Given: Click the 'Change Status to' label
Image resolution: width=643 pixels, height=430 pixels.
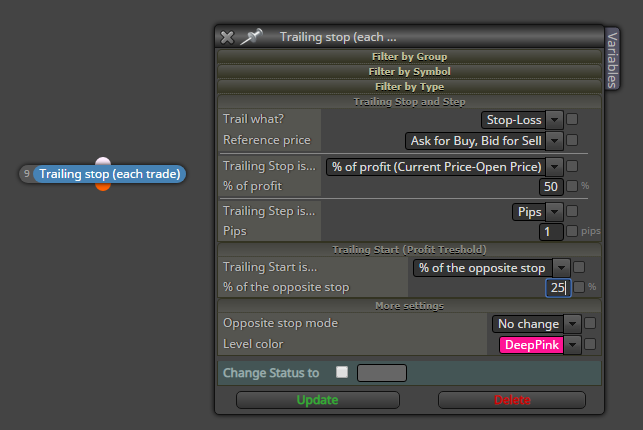Looking at the screenshot, I should pyautogui.click(x=271, y=373).
